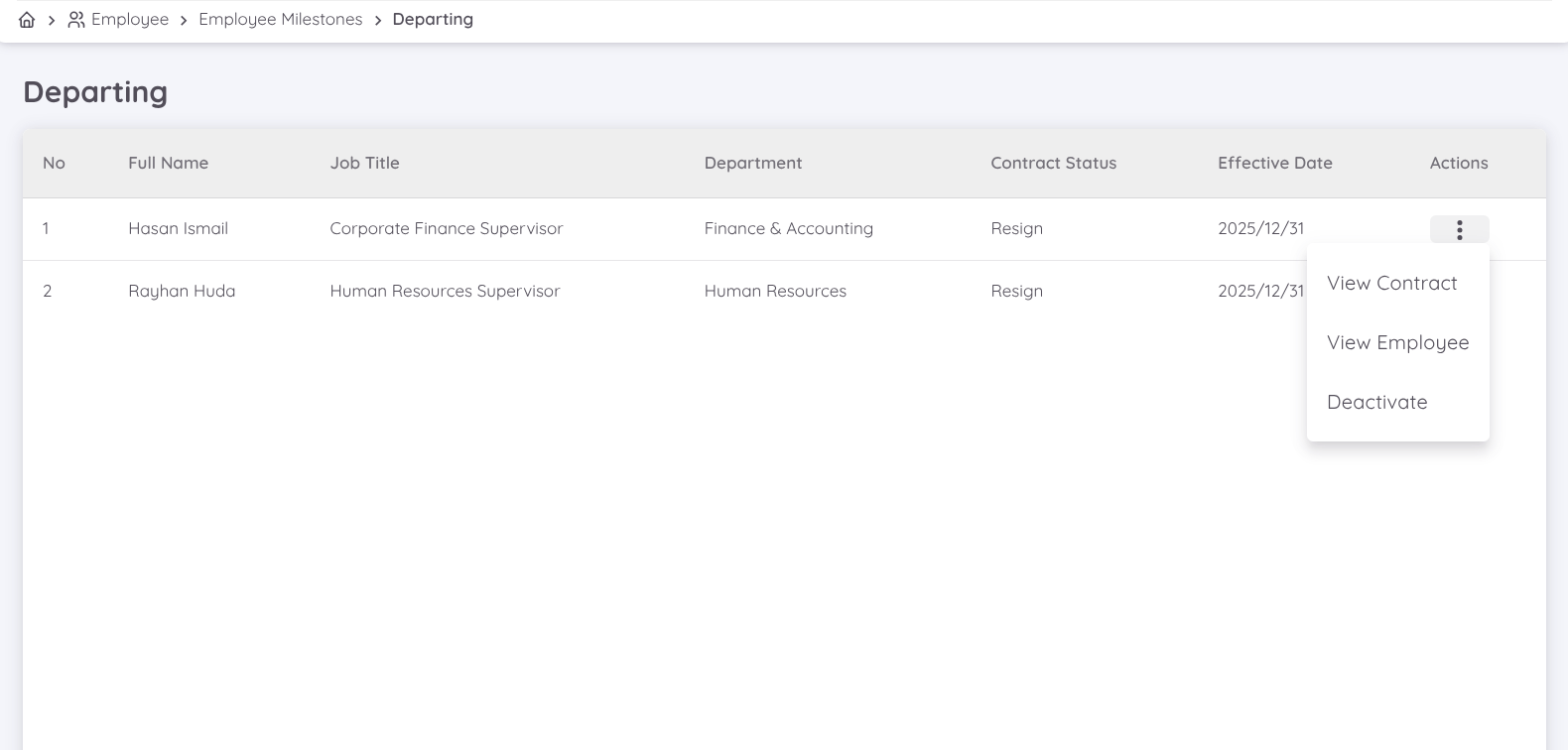Go to Employee Milestones breadcrumb
This screenshot has width=1568, height=750.
(280, 20)
